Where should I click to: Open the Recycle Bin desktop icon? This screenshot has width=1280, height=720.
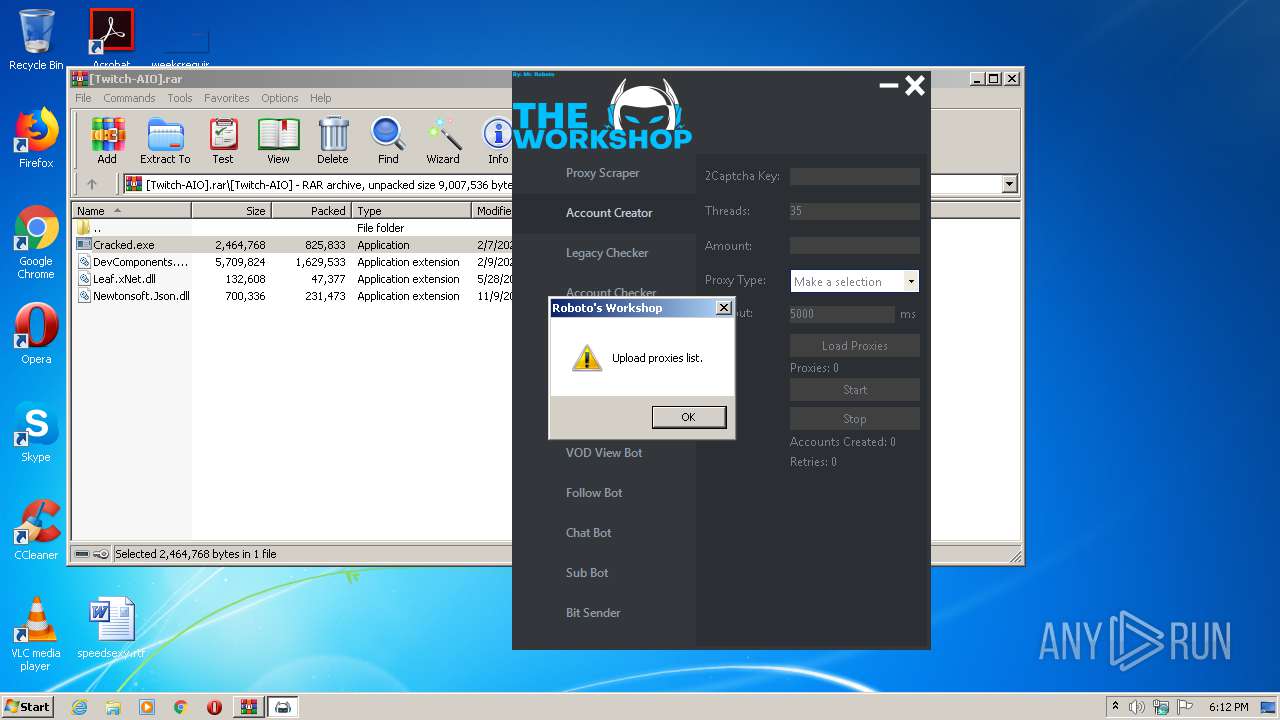click(x=36, y=40)
